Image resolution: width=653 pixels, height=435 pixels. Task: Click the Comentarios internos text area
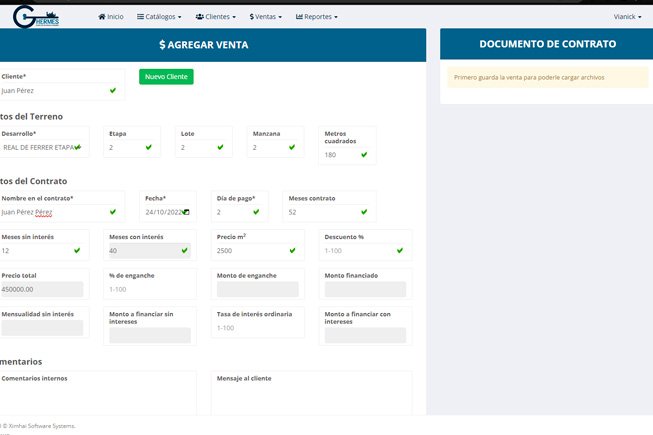pos(97,399)
